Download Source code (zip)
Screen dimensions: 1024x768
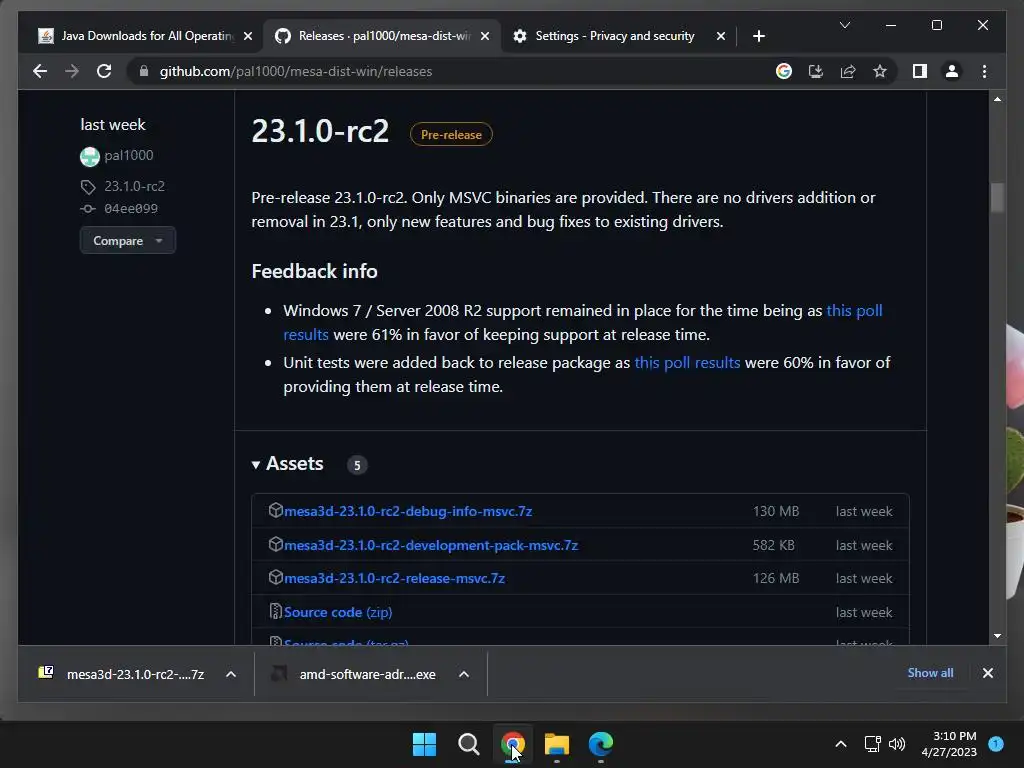pyautogui.click(x=338, y=613)
